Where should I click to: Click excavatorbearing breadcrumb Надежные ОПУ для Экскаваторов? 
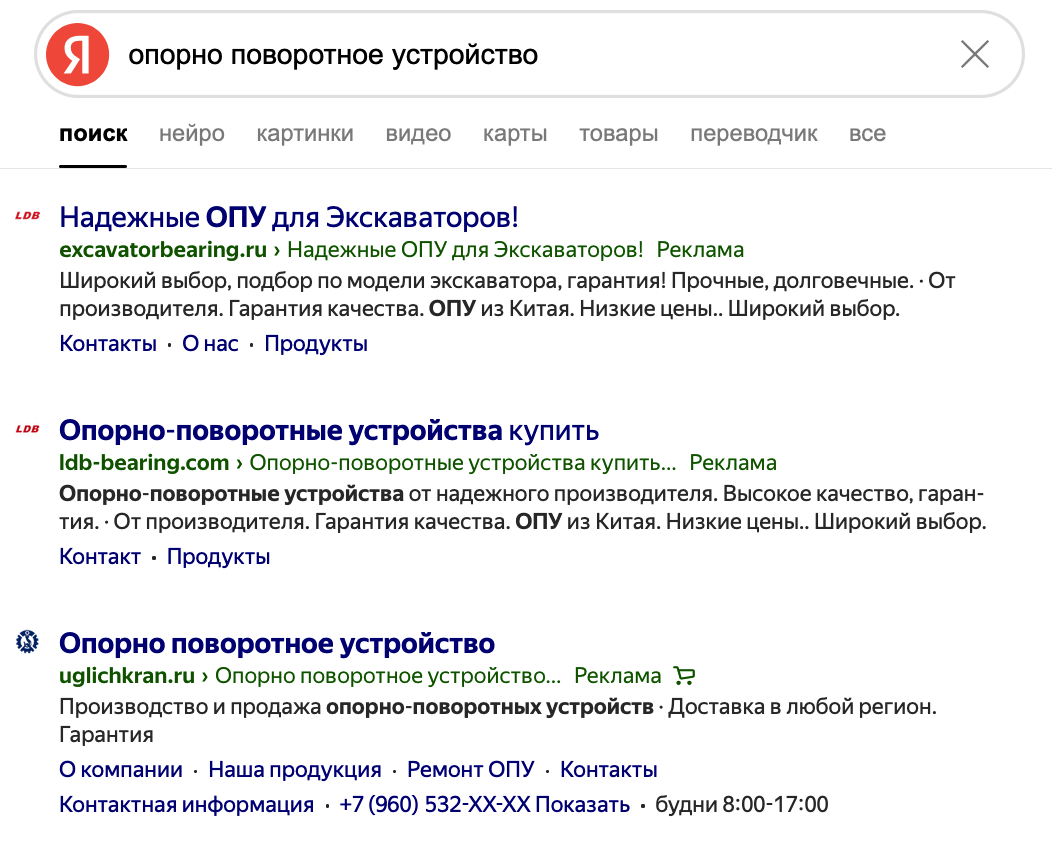pyautogui.click(x=465, y=250)
